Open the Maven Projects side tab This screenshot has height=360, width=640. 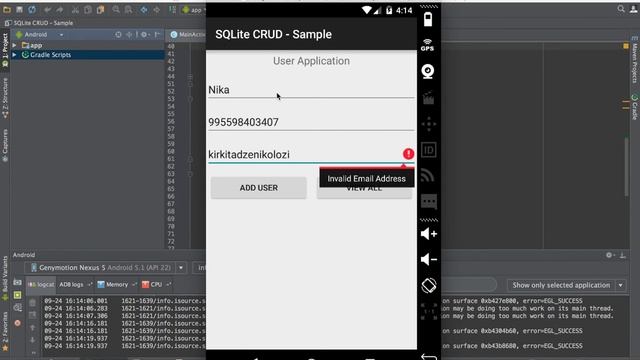[635, 60]
